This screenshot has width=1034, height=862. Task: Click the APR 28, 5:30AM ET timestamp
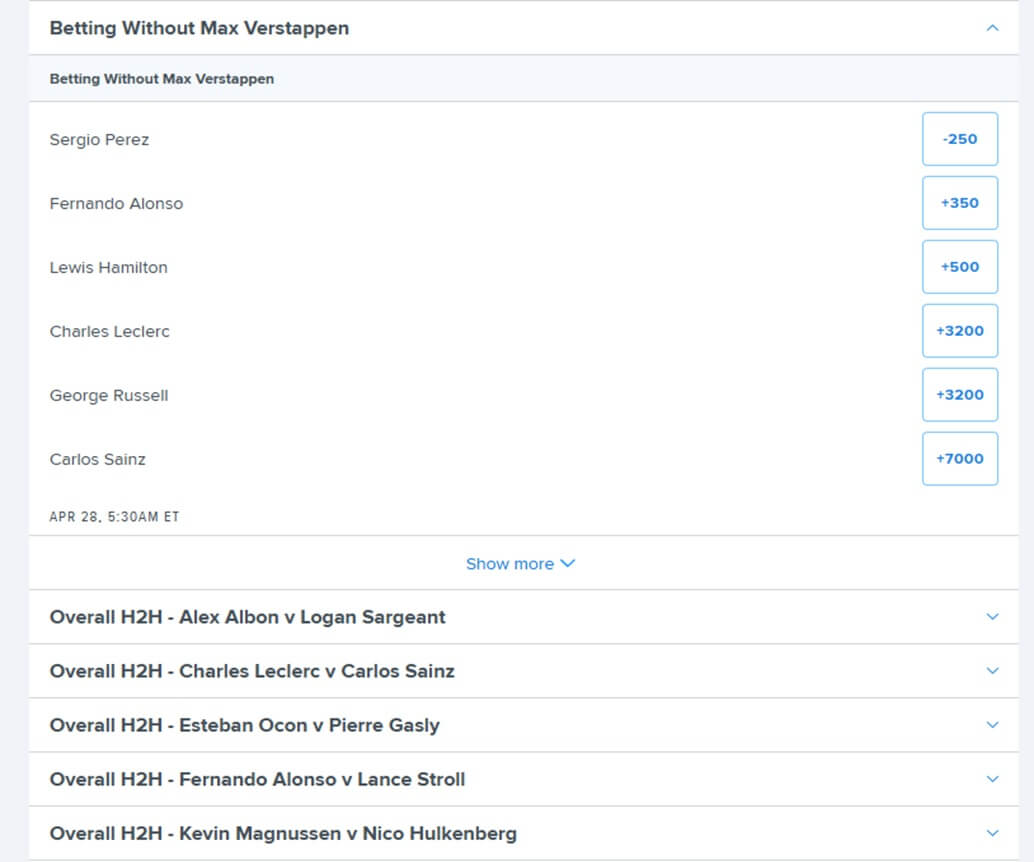click(114, 517)
